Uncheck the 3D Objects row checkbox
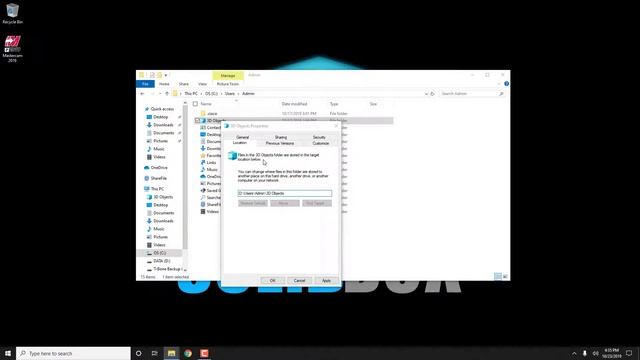The height and width of the screenshot is (360, 640). 197,120
